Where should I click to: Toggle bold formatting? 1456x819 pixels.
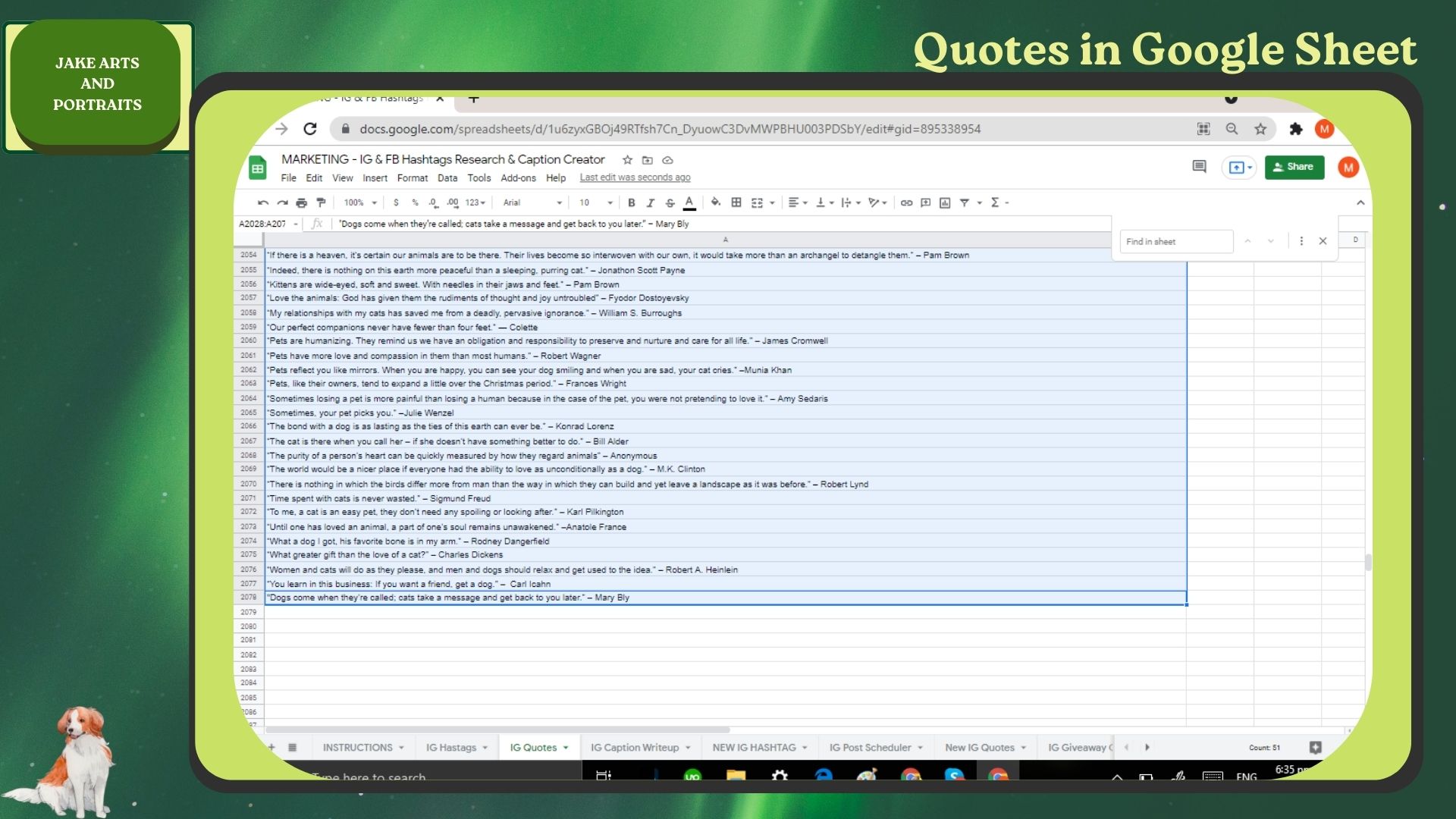[631, 203]
